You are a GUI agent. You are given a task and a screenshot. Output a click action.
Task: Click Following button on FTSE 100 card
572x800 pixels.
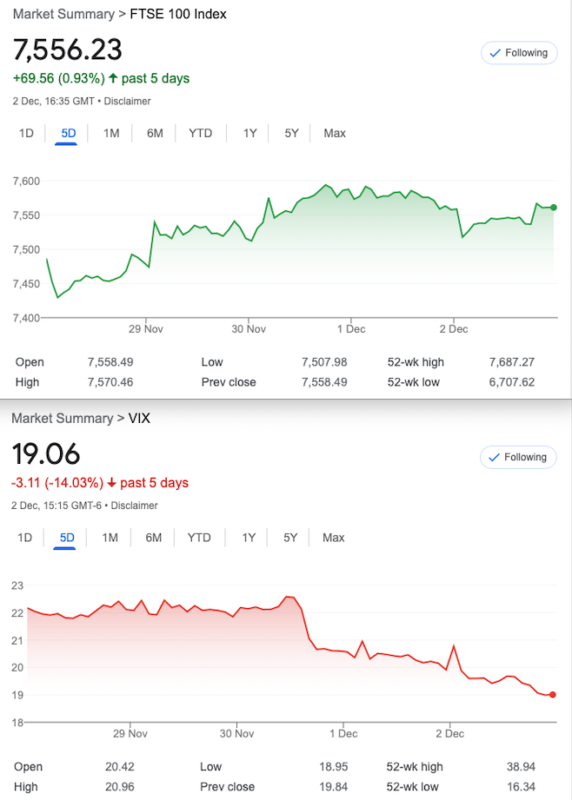point(519,53)
